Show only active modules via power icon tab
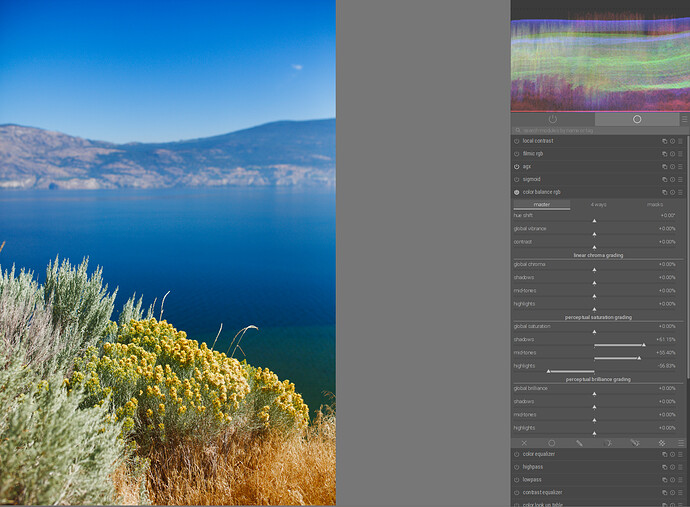 click(553, 119)
